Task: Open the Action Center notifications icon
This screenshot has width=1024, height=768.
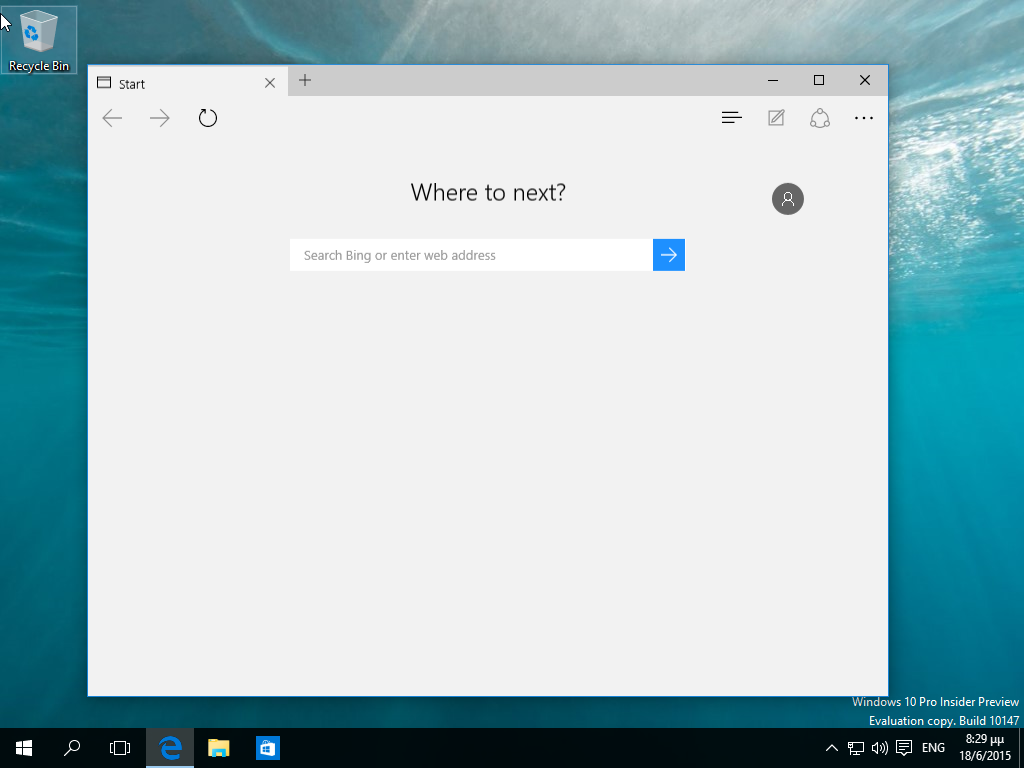Action: point(904,748)
